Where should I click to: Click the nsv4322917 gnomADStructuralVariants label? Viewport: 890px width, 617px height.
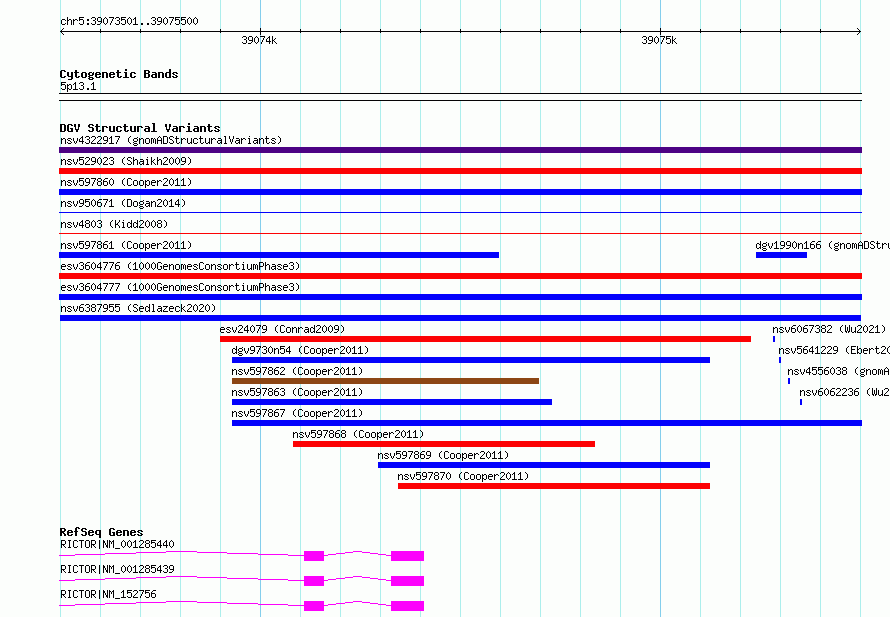coord(171,140)
